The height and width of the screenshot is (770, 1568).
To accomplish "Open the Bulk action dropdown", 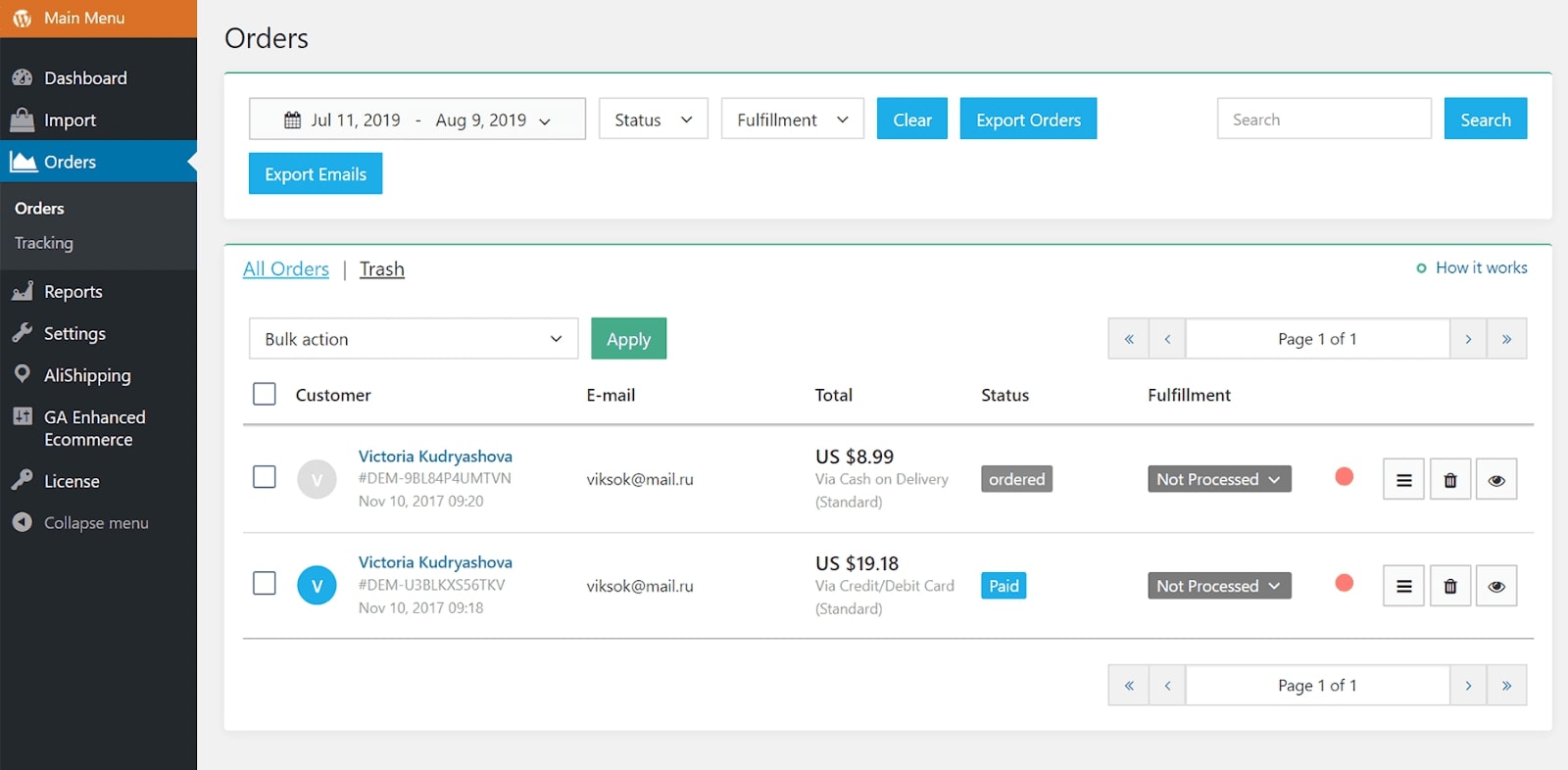I will click(413, 339).
